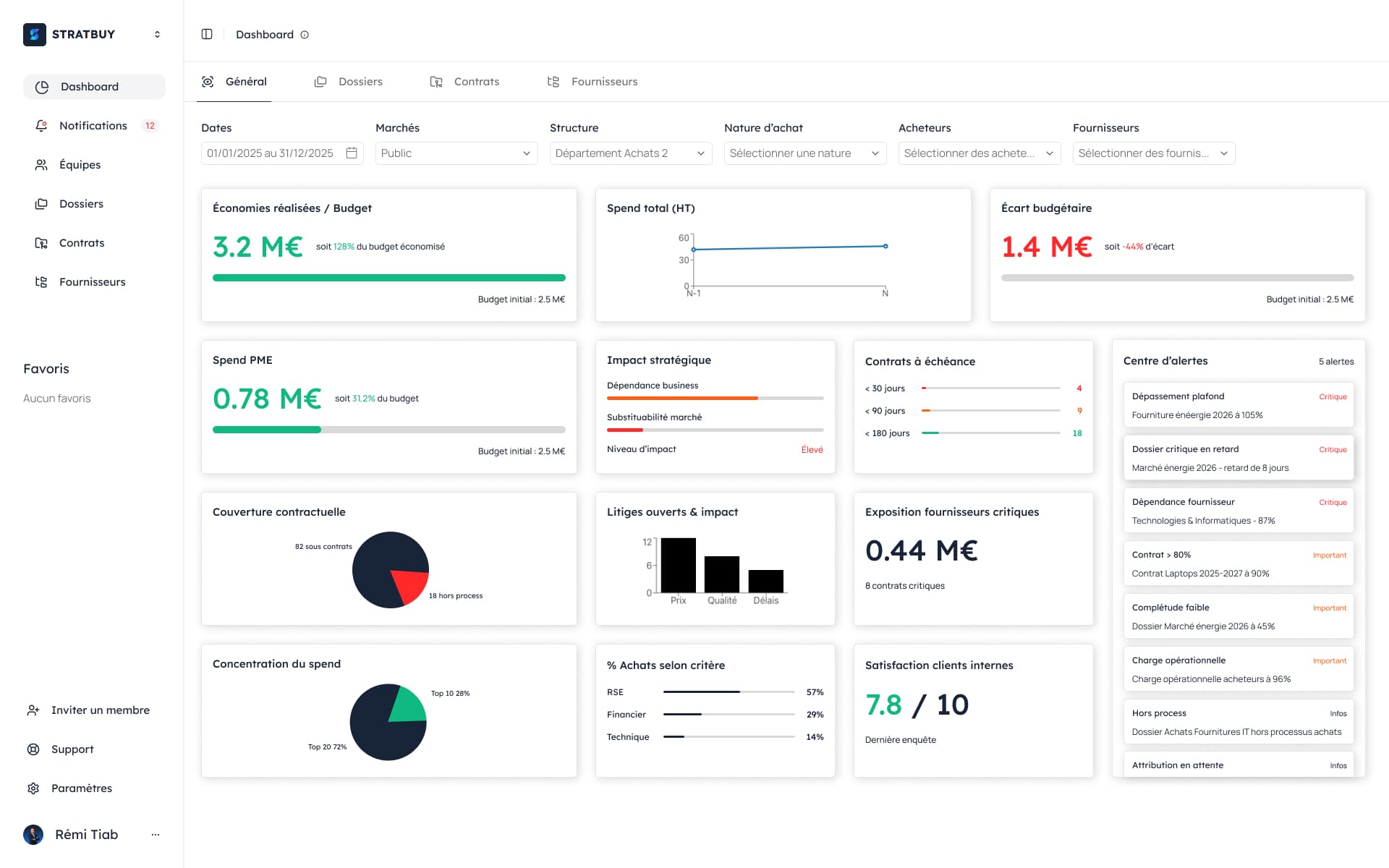The image size is (1389, 868).
Task: Click the date range input field
Action: (271, 153)
